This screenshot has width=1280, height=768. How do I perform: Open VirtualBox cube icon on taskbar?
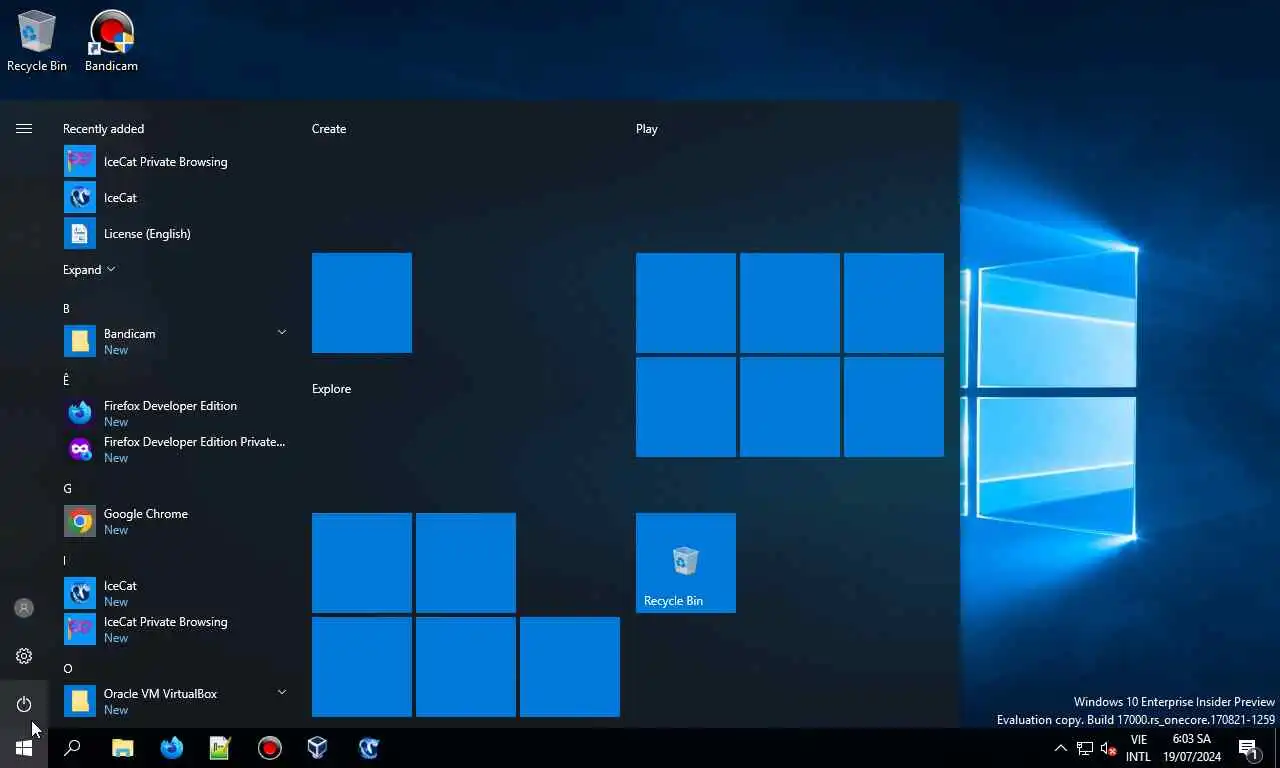click(x=318, y=748)
